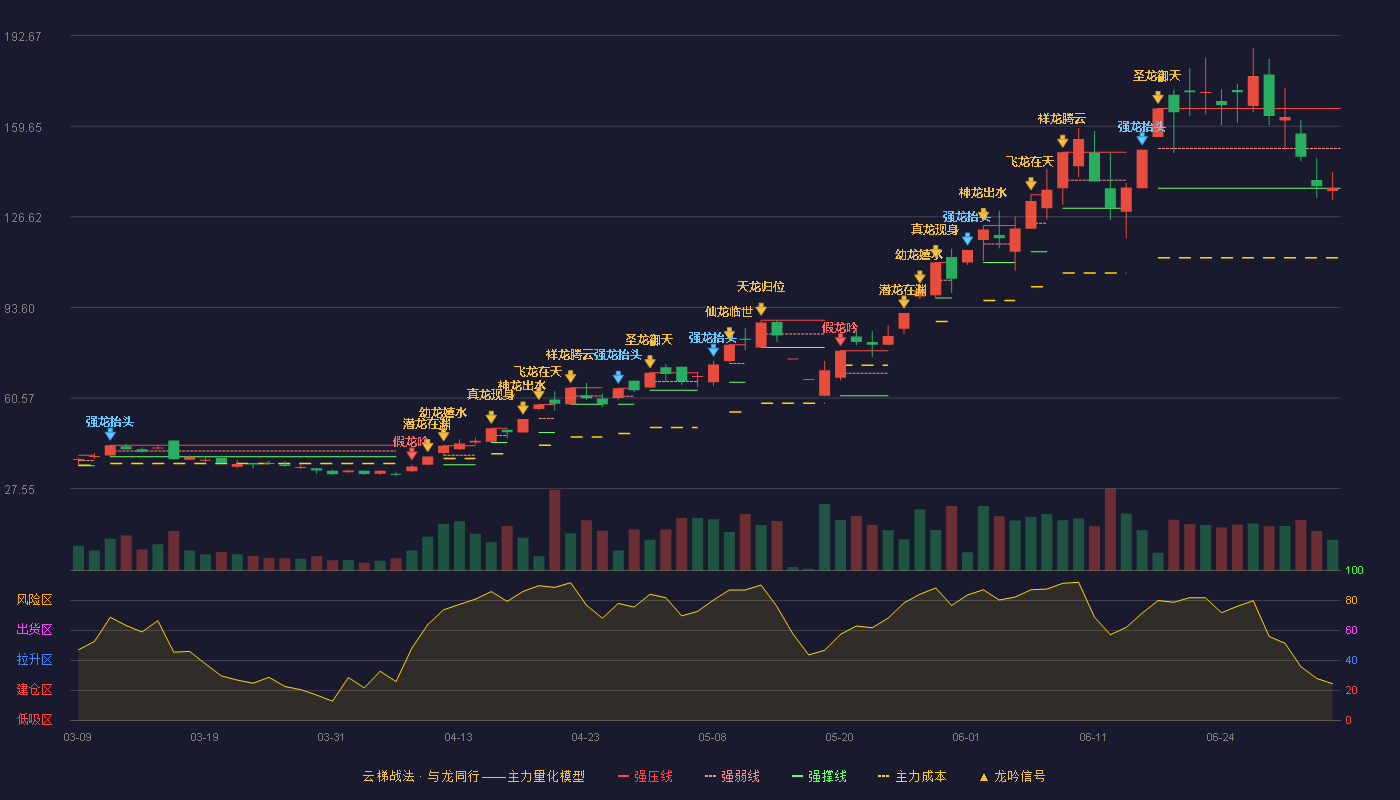Toggle the 主力成本 legend series

tap(912, 776)
